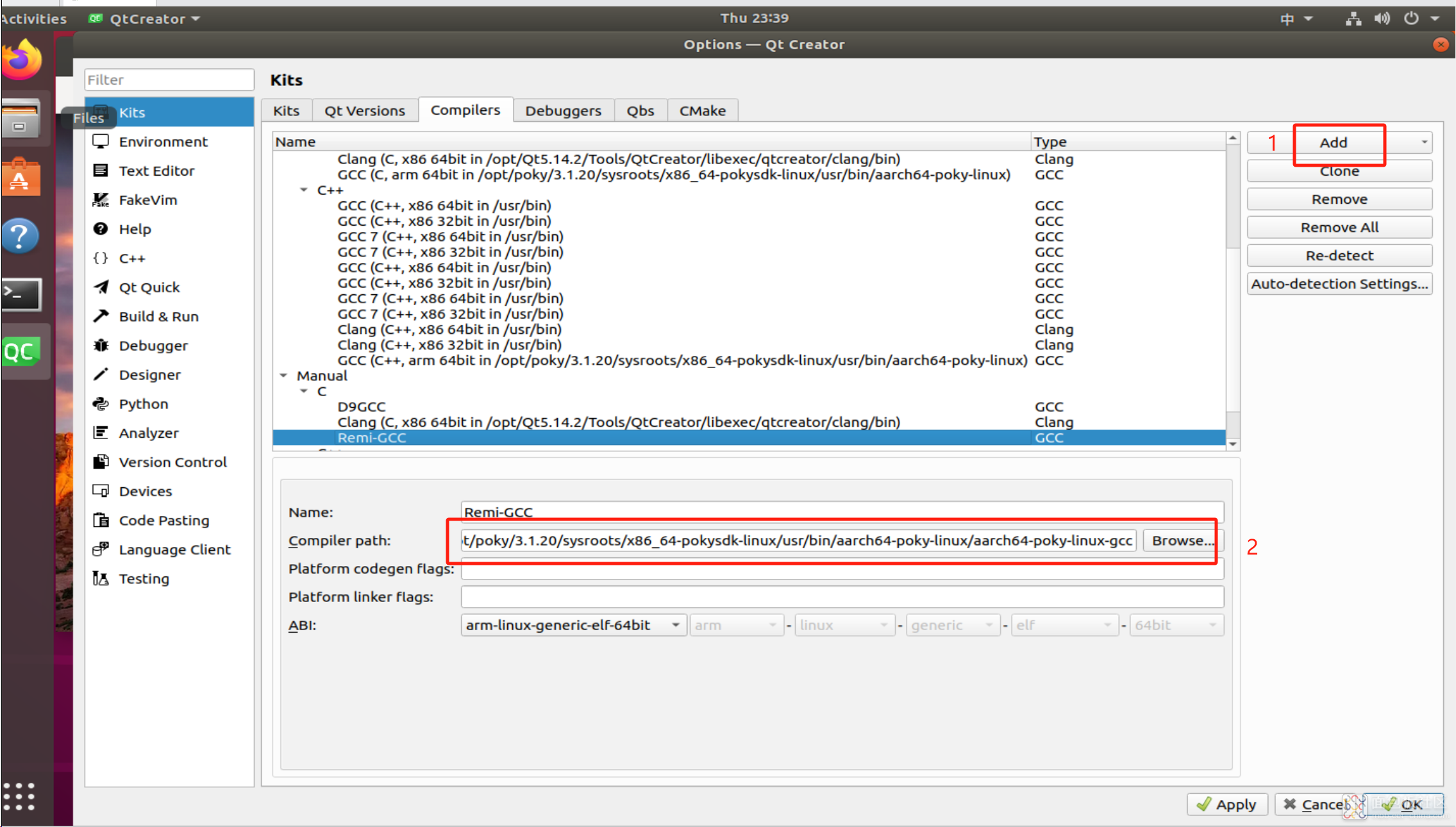Click the Add compiler button
Image resolution: width=1456 pixels, height=827 pixels.
(1334, 142)
